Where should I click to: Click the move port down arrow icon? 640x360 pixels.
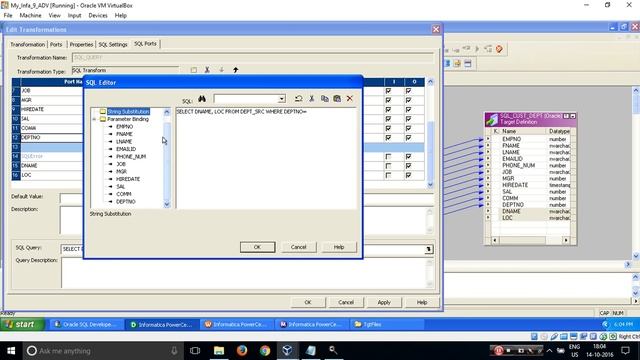[x=221, y=70]
